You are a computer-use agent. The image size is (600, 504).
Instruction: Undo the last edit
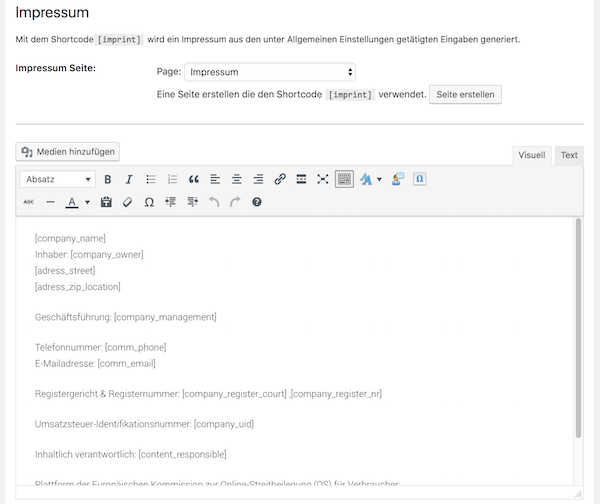point(214,202)
